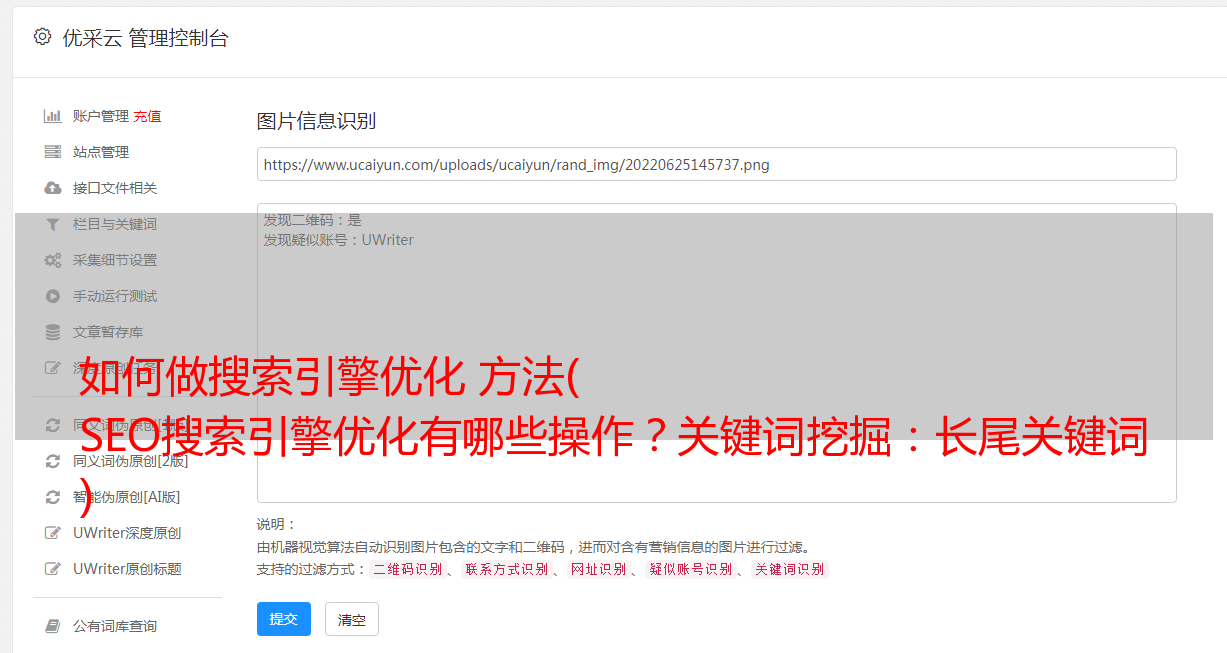The image size is (1227, 653).
Task: Select 手动运行测试 in sidebar
Action: (115, 296)
